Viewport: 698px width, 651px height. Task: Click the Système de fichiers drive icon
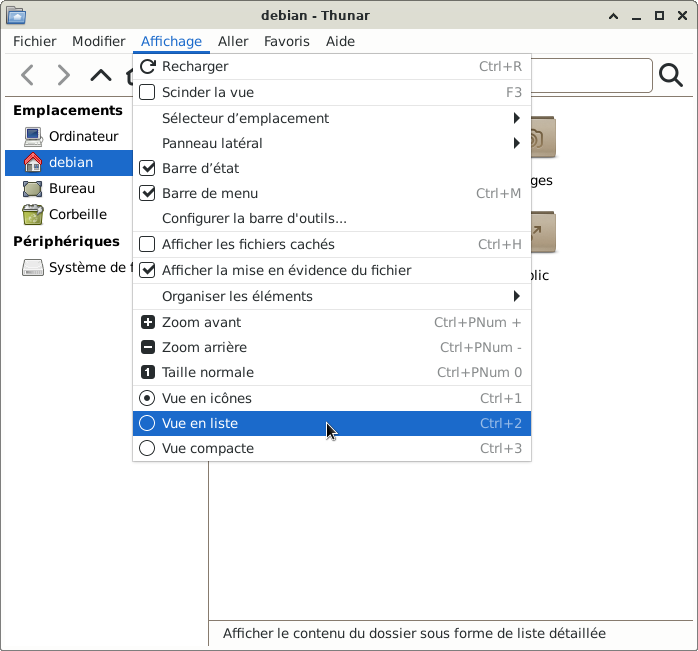[33, 268]
